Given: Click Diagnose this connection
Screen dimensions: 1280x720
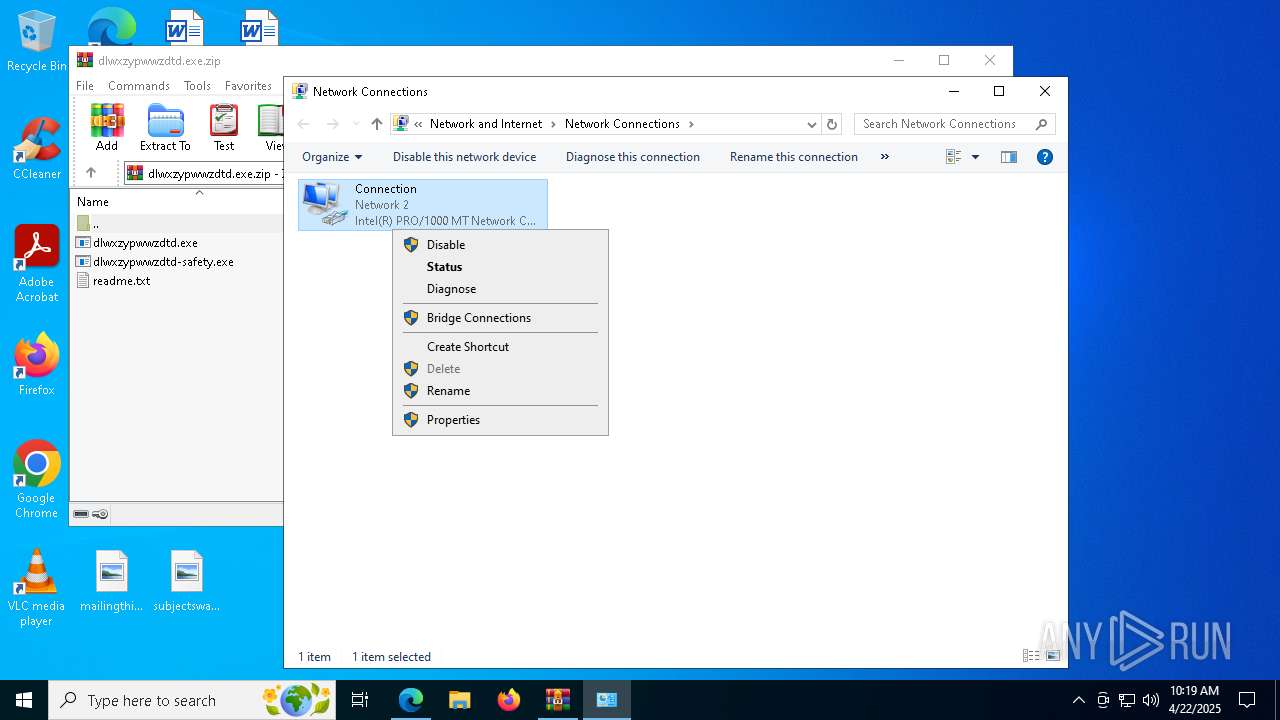Looking at the screenshot, I should tap(633, 157).
